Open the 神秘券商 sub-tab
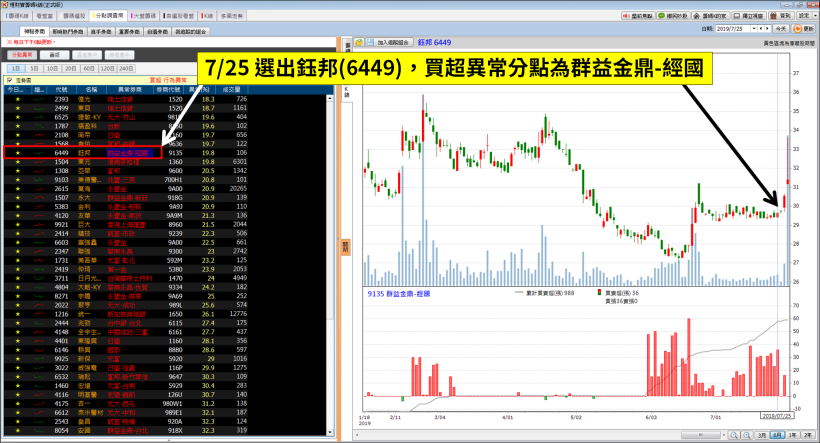 pyautogui.click(x=35, y=31)
